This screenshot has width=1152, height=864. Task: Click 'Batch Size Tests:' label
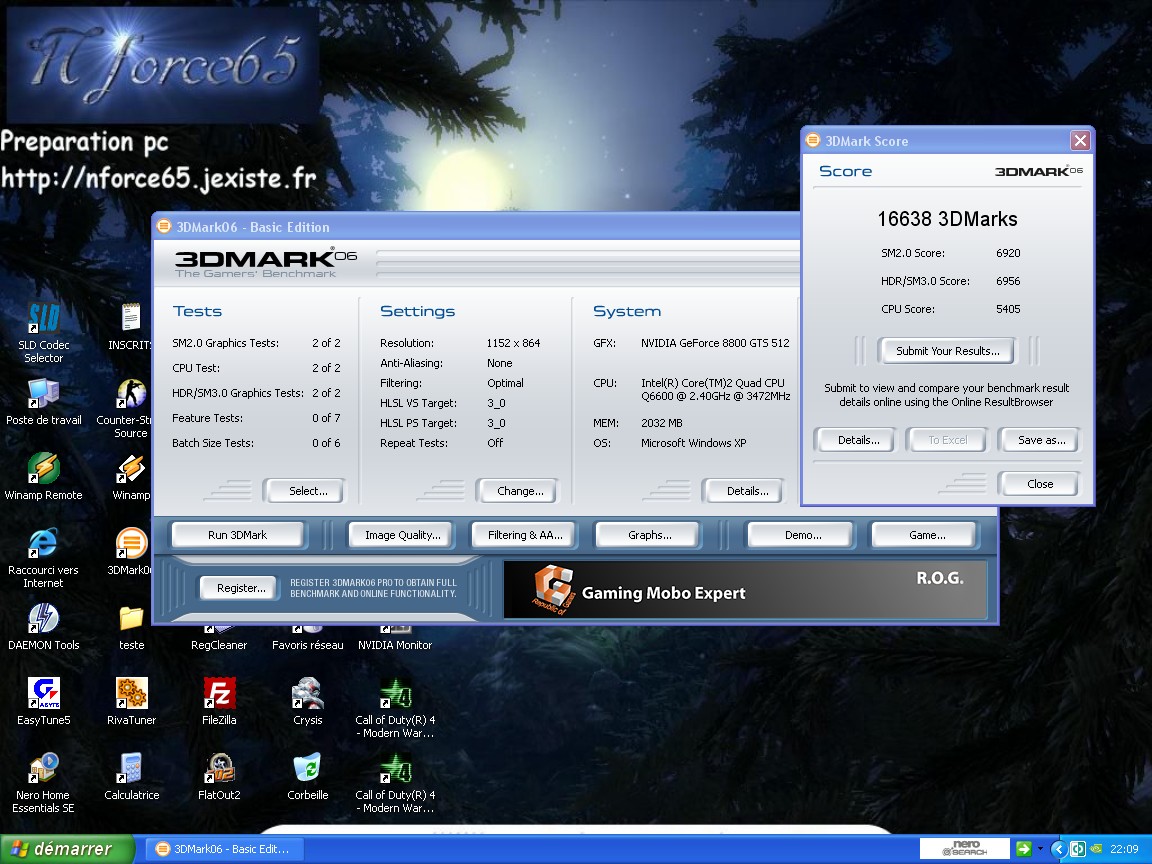click(x=213, y=443)
